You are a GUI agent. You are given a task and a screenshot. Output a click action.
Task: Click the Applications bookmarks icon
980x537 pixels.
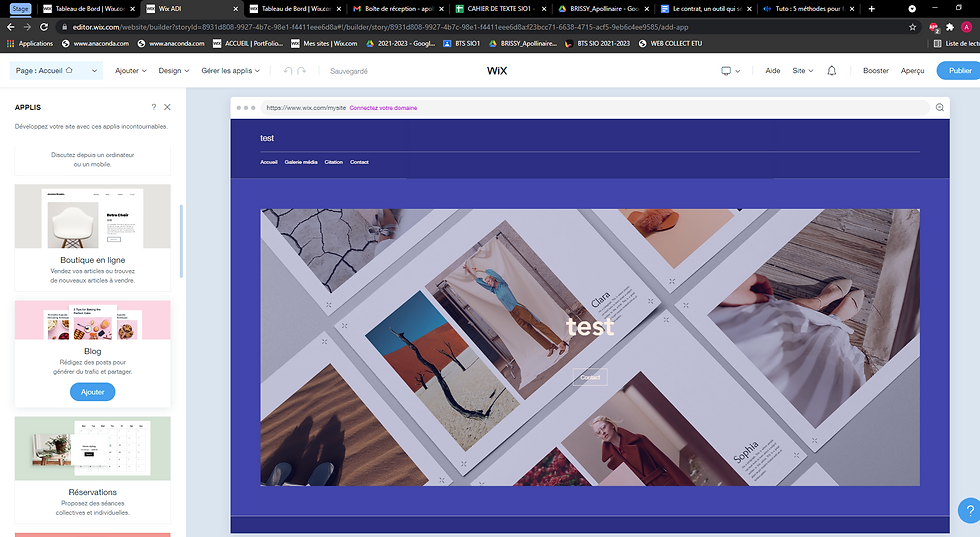tap(10, 43)
